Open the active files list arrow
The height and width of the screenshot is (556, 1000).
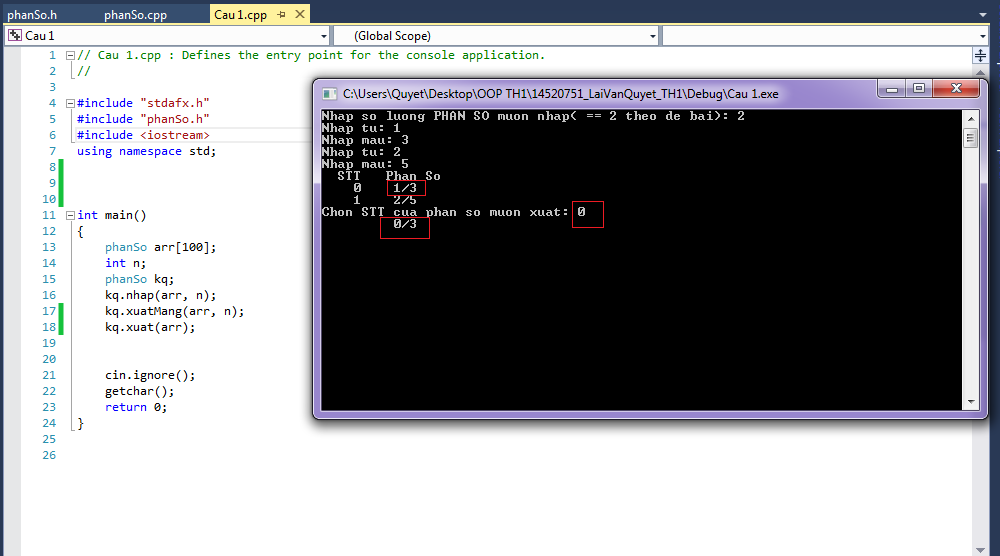point(983,15)
